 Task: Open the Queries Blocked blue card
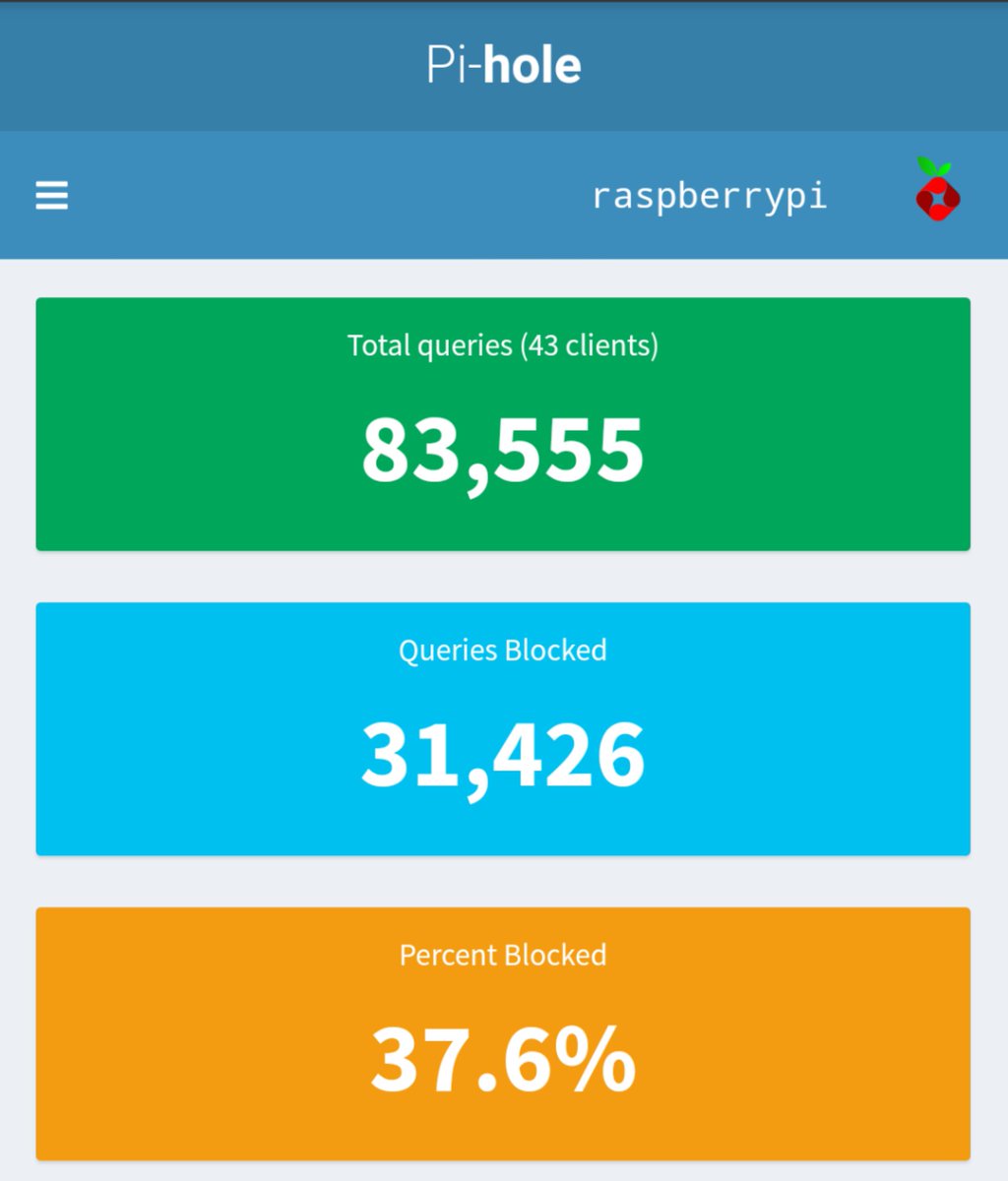[x=503, y=729]
